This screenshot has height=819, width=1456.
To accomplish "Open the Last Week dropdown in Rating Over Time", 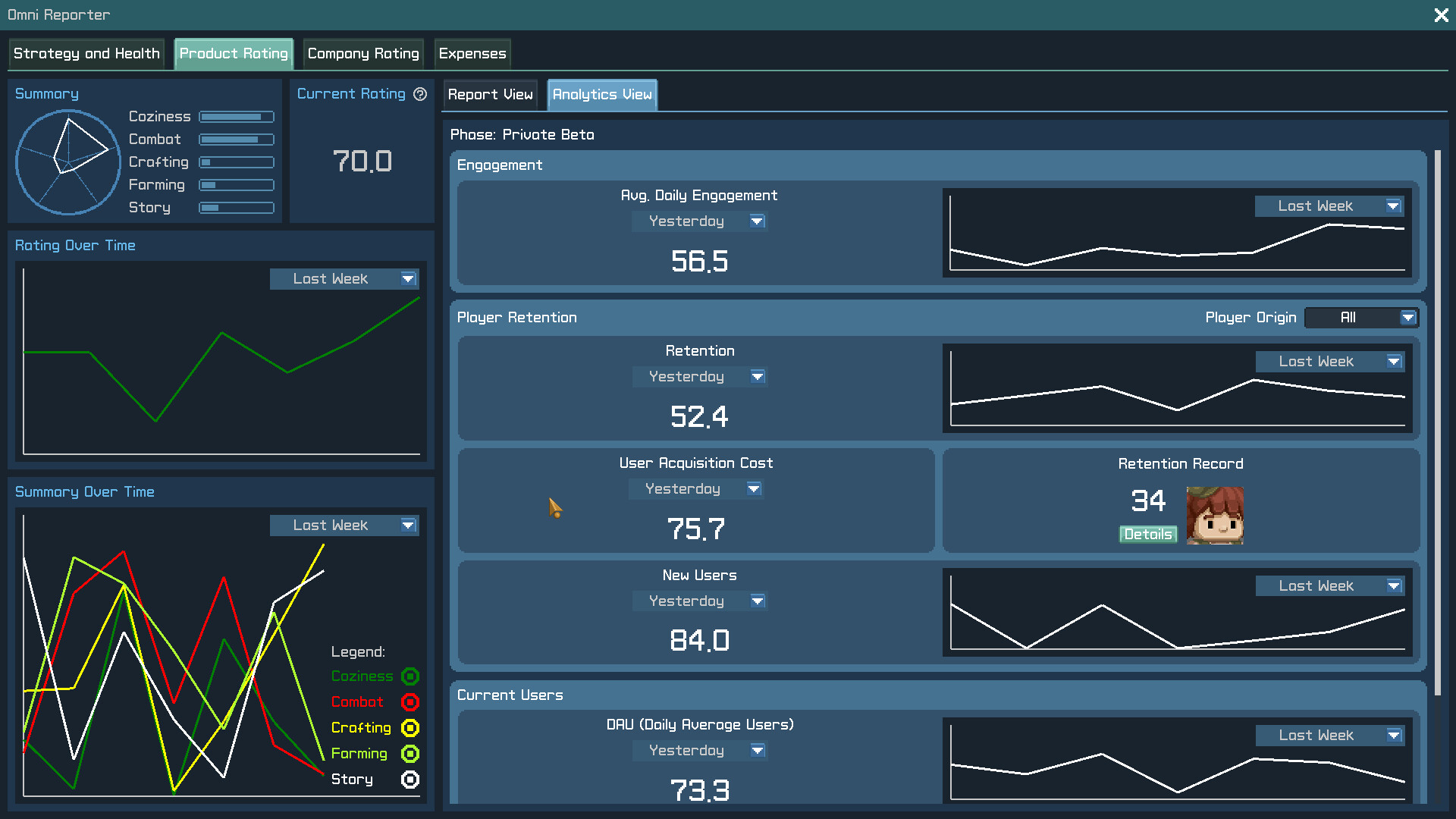I will point(344,278).
